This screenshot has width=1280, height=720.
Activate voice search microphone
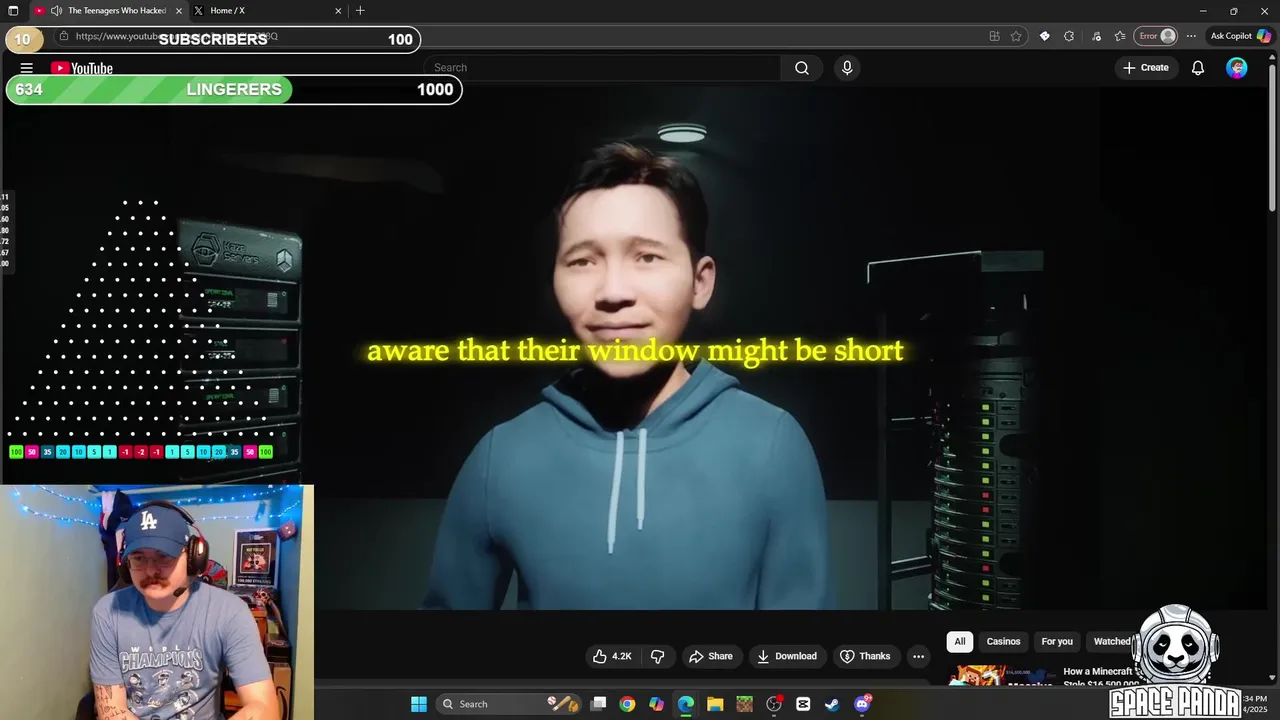coord(847,68)
